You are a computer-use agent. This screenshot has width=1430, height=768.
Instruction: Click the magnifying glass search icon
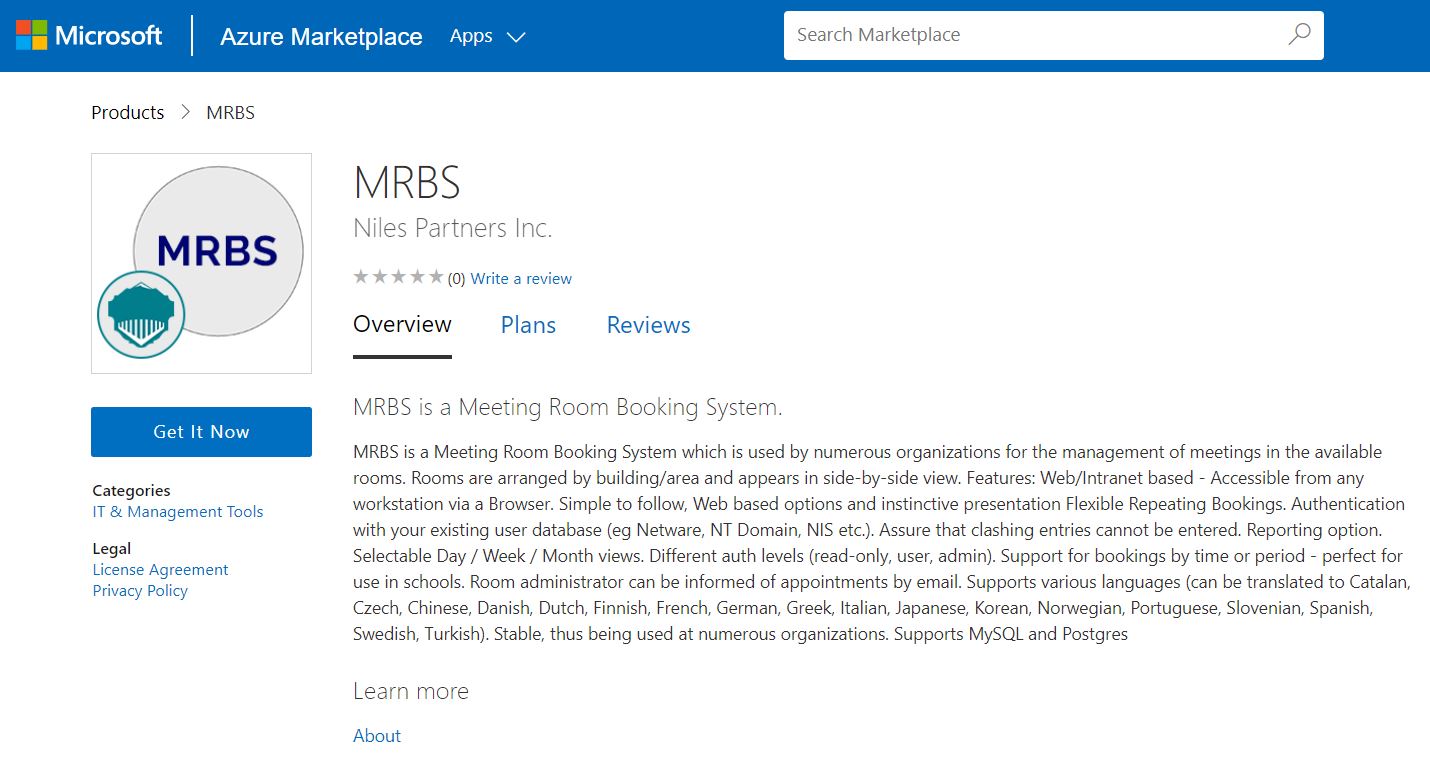[1299, 35]
